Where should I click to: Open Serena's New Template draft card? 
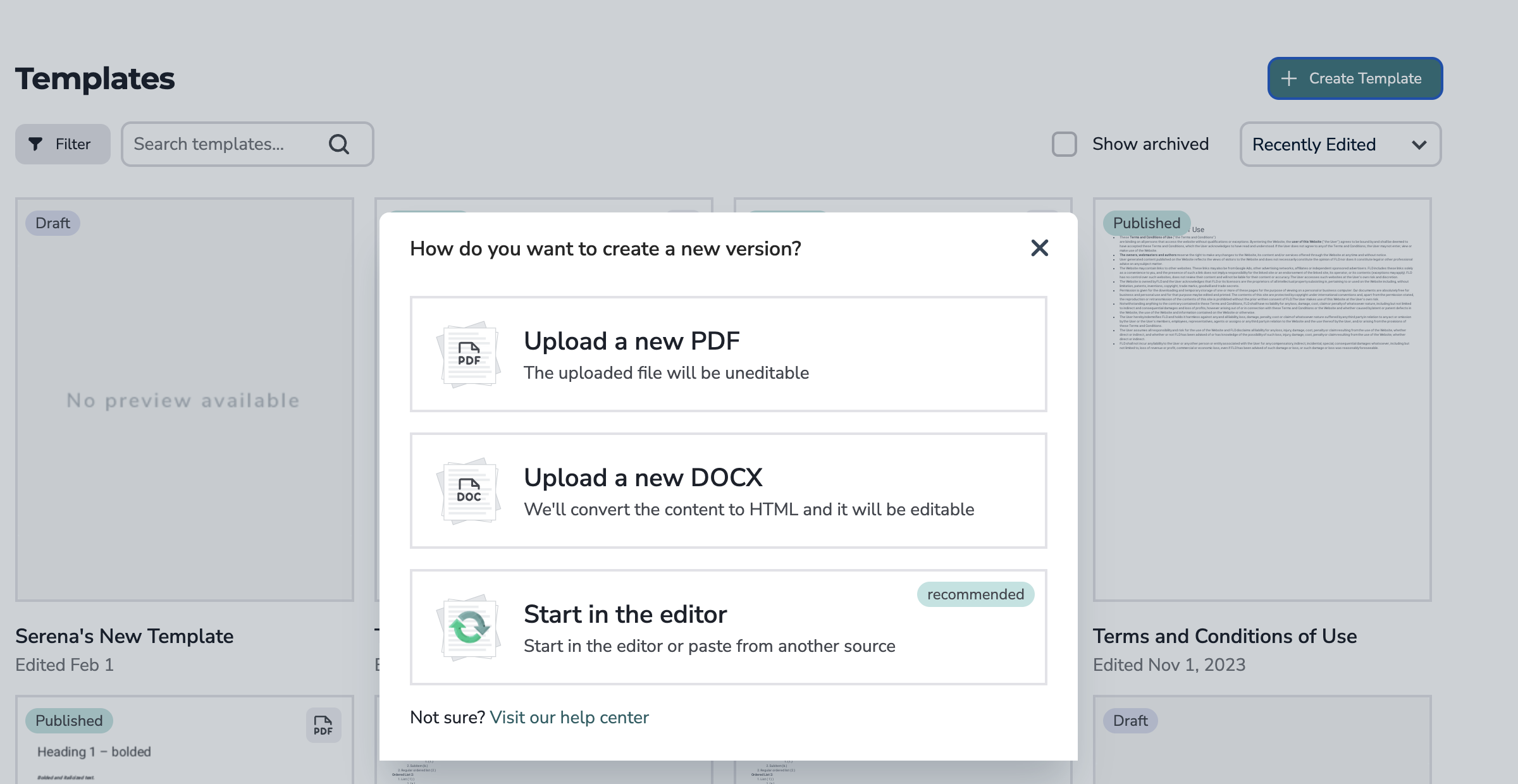pyautogui.click(x=184, y=400)
